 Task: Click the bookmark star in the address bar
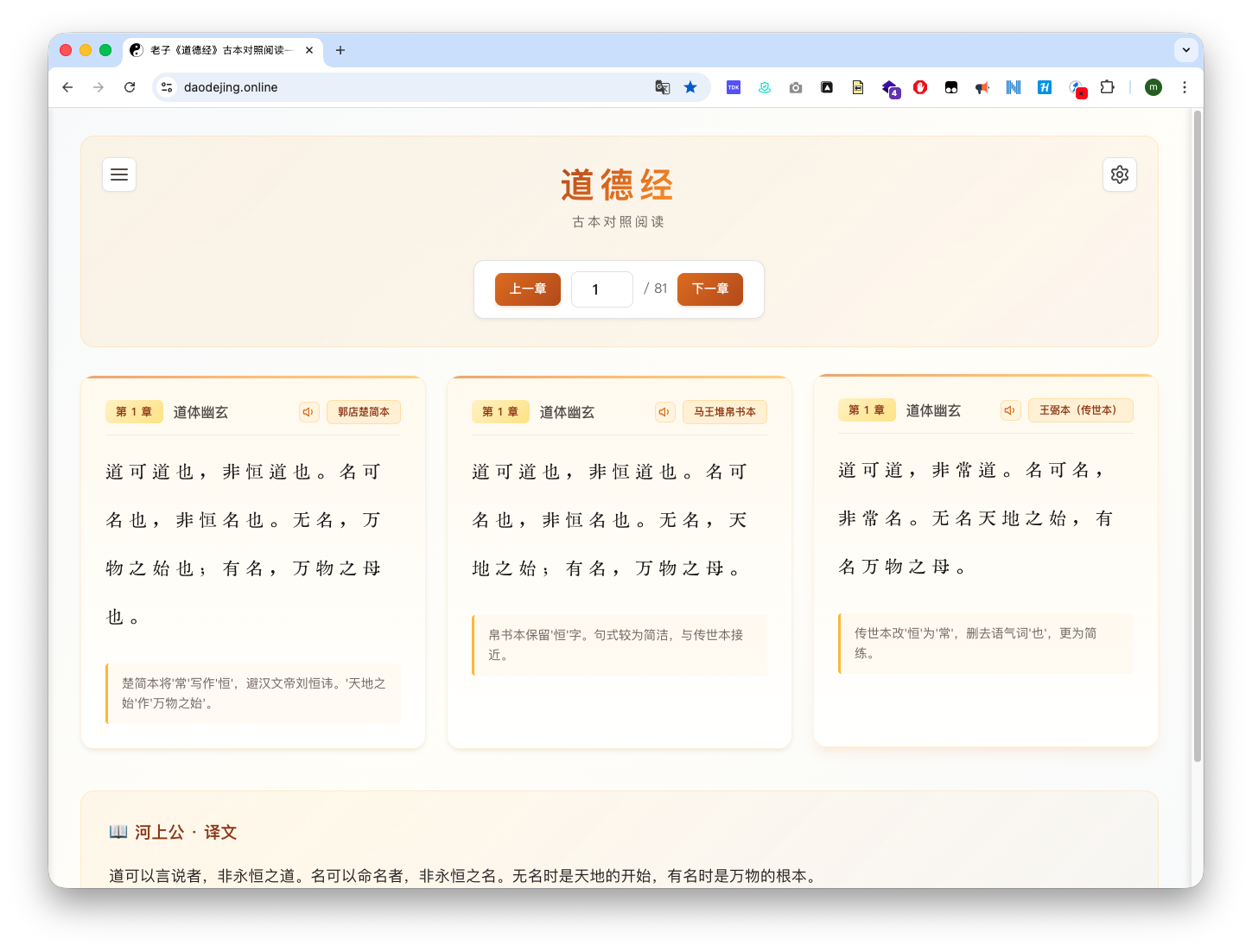(690, 86)
